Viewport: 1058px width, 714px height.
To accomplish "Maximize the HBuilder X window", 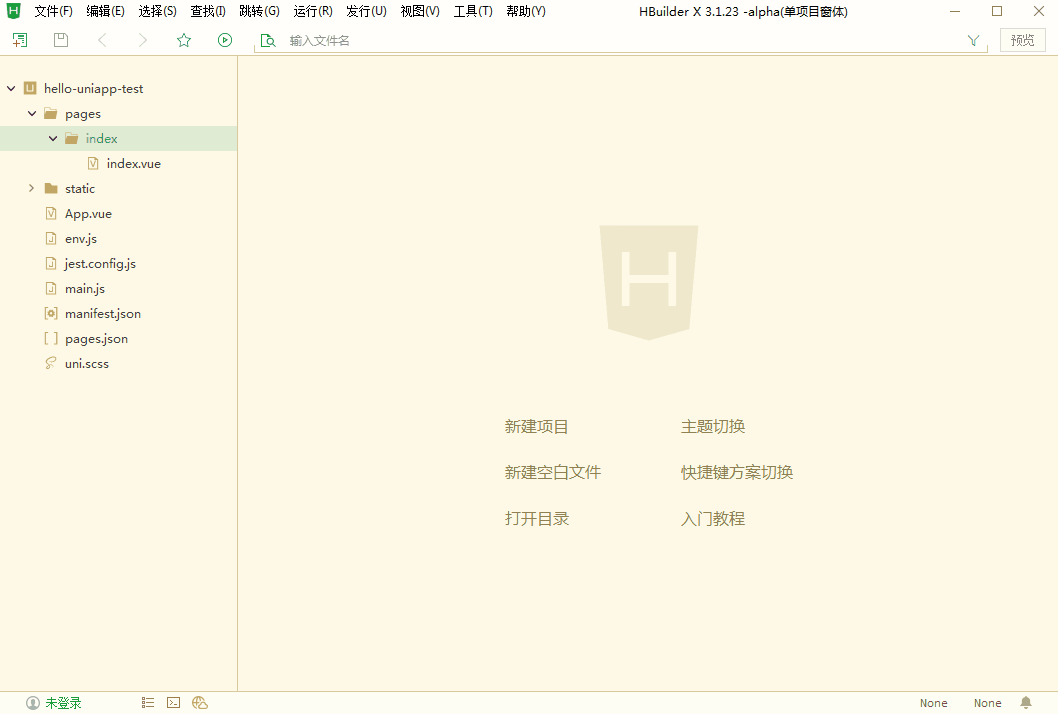I will click(997, 11).
